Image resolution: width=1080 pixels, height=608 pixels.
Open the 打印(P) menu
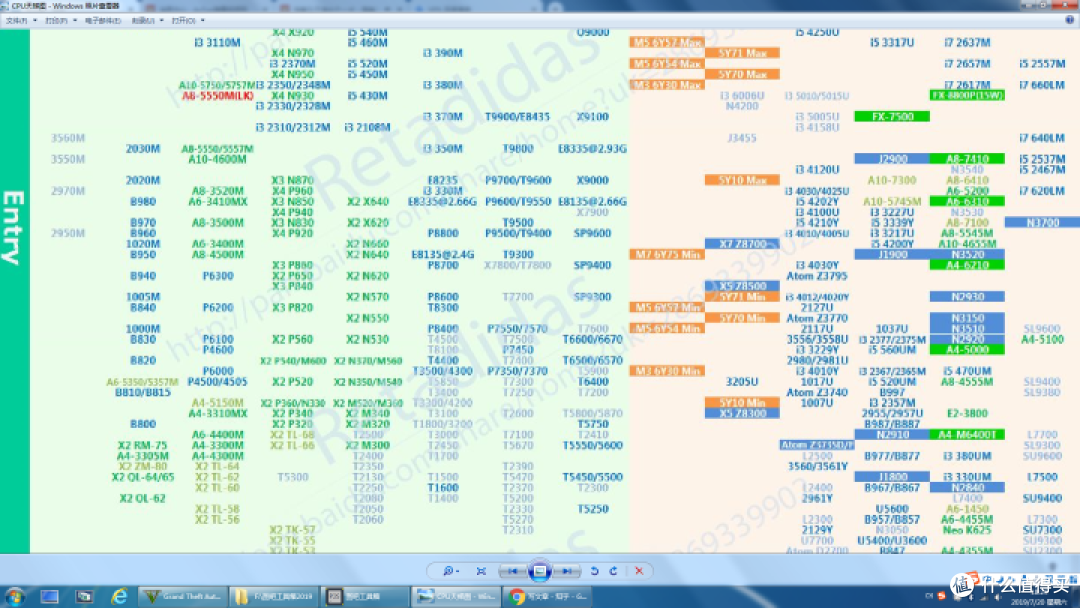(56, 21)
